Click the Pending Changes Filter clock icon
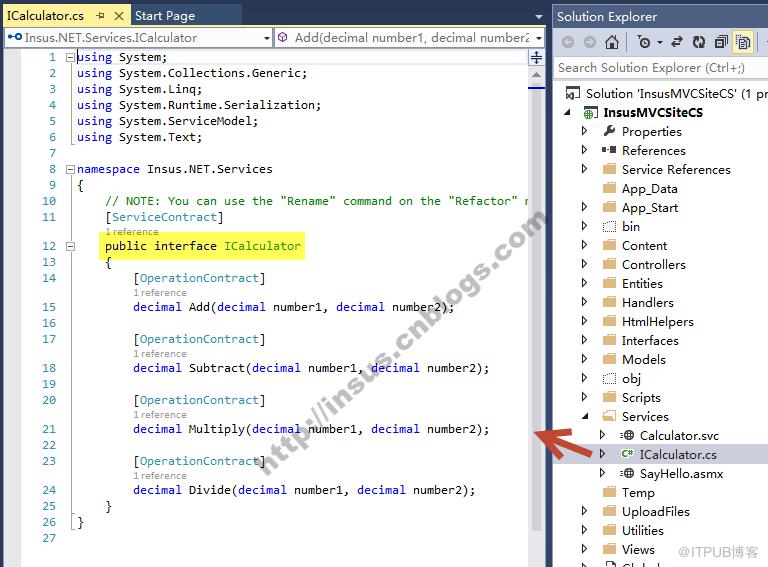The width and height of the screenshot is (768, 567). [x=645, y=43]
